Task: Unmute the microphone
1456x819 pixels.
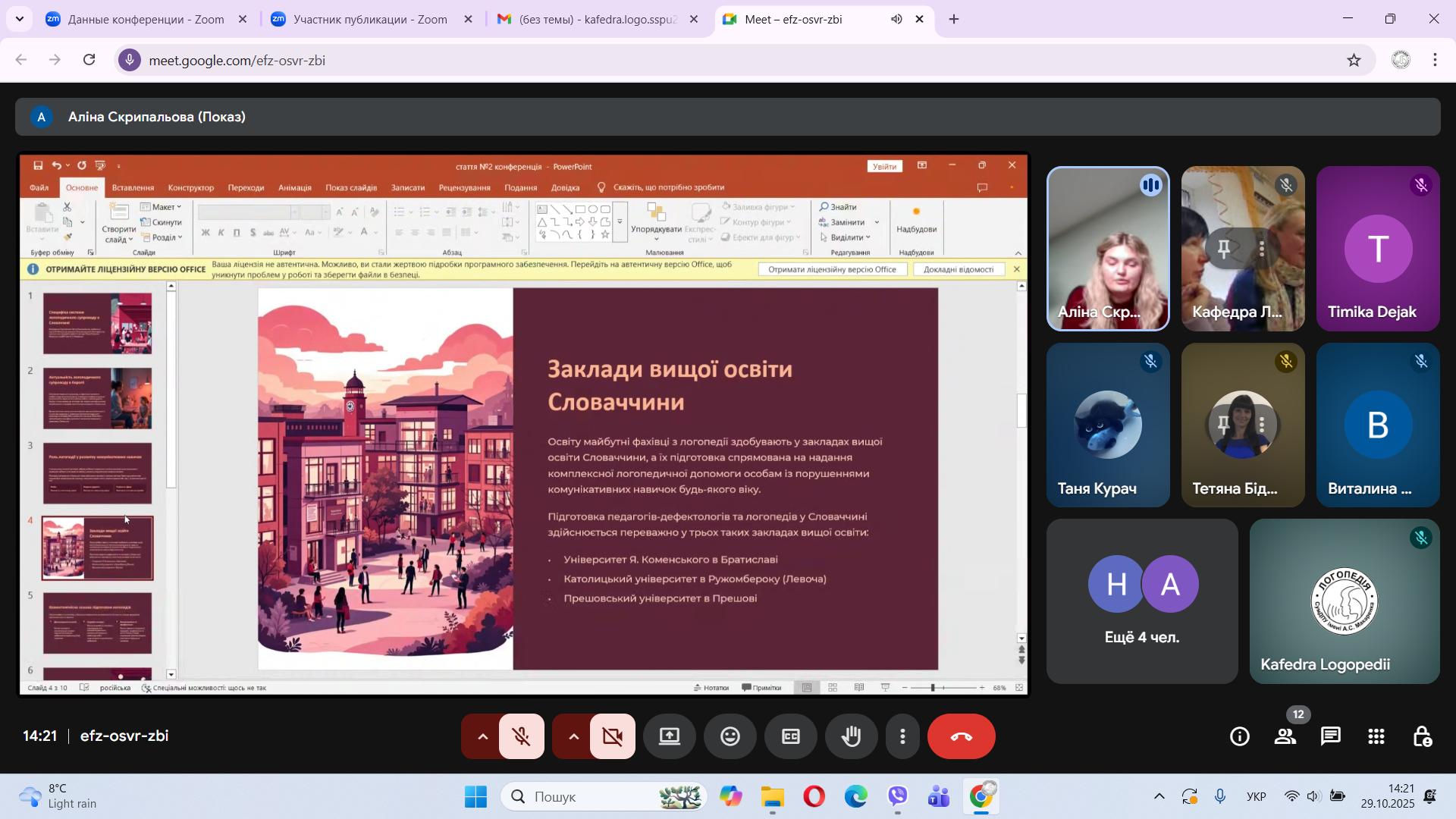Action: pos(522,736)
